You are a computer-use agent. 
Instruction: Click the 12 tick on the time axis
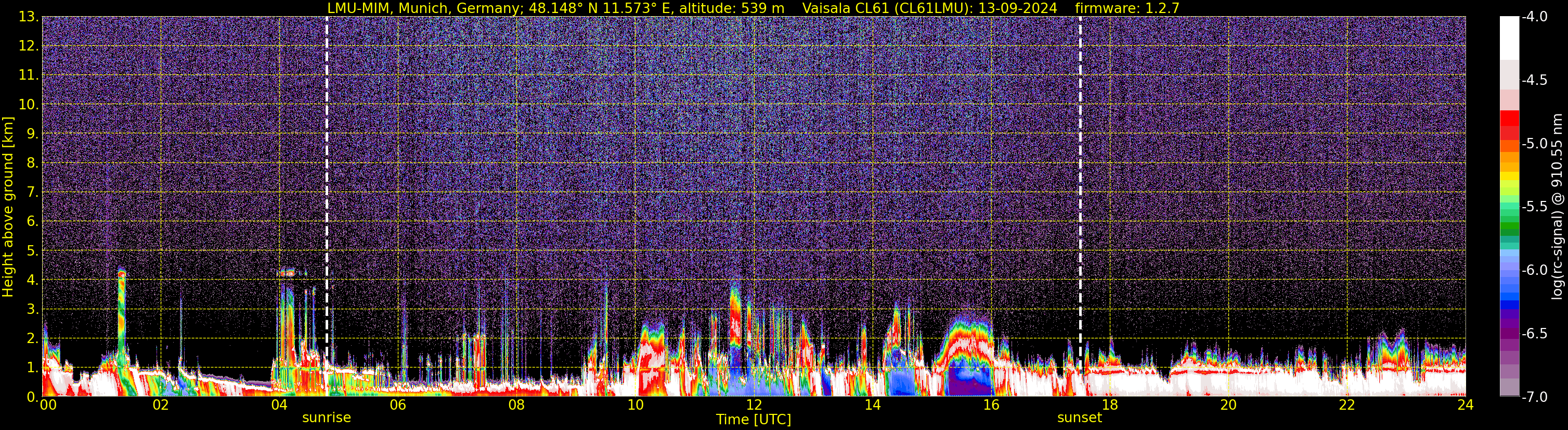(x=754, y=405)
